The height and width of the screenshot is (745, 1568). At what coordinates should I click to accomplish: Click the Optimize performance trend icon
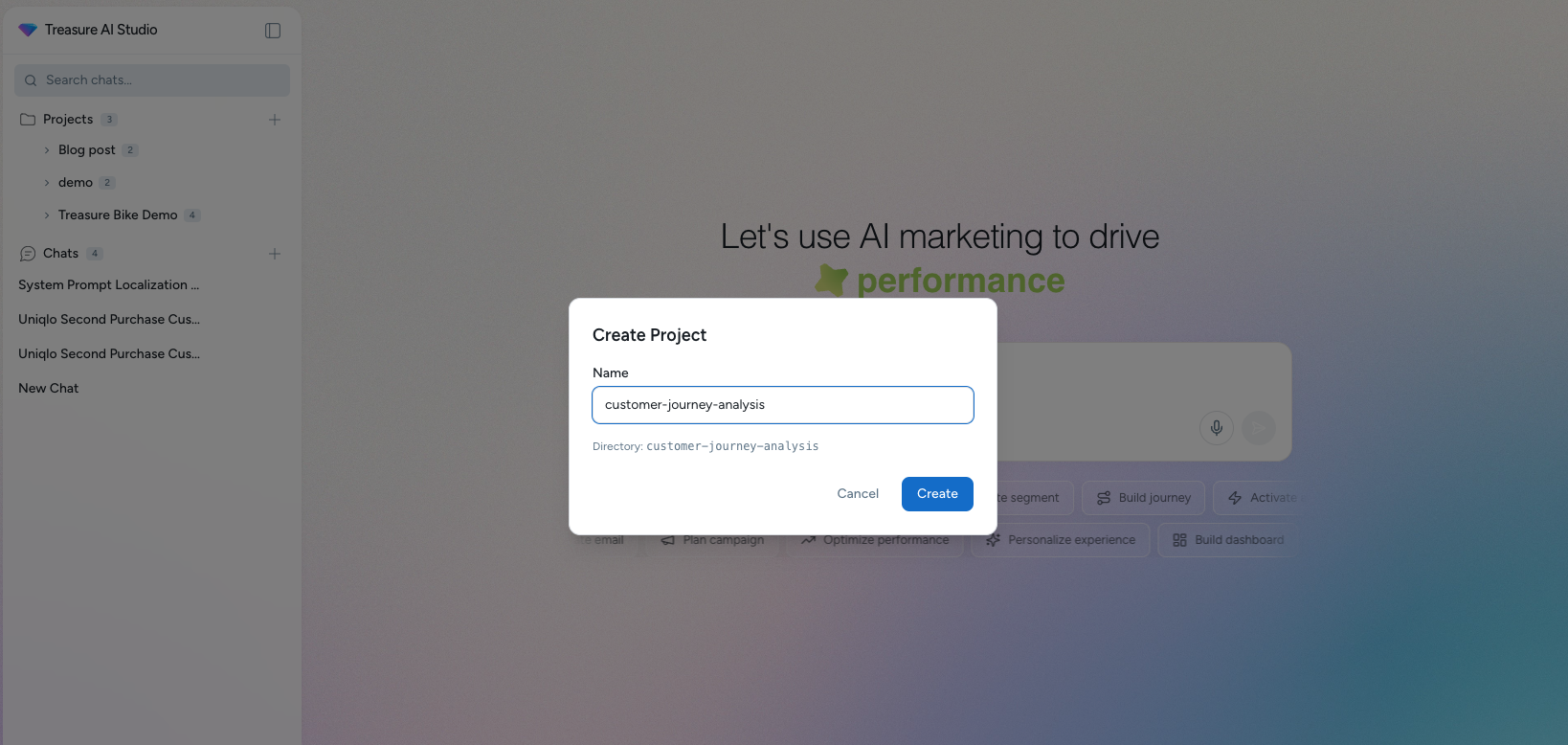[809, 541]
